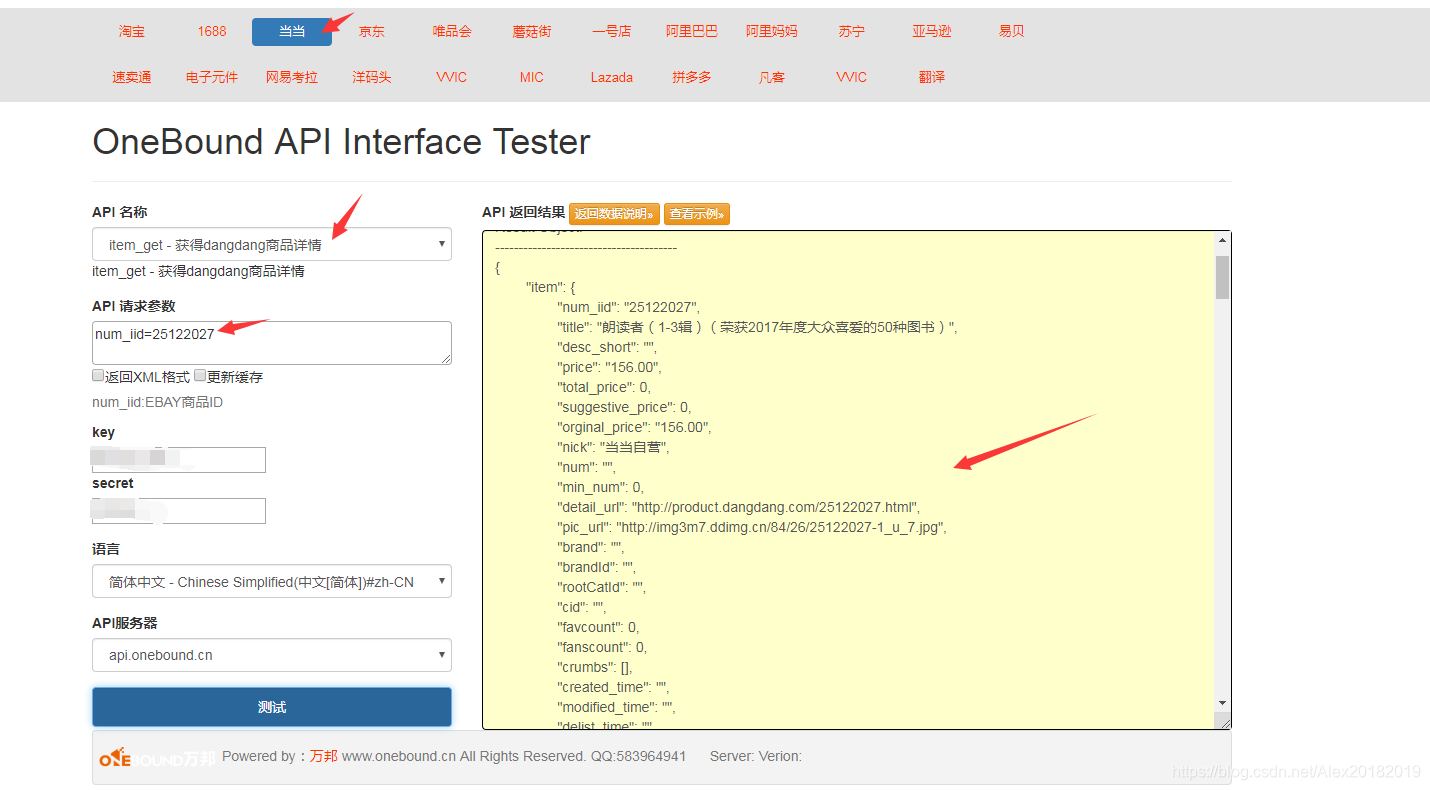Open the Lazada platform link
This screenshot has height=790, width=1430.
(x=612, y=77)
